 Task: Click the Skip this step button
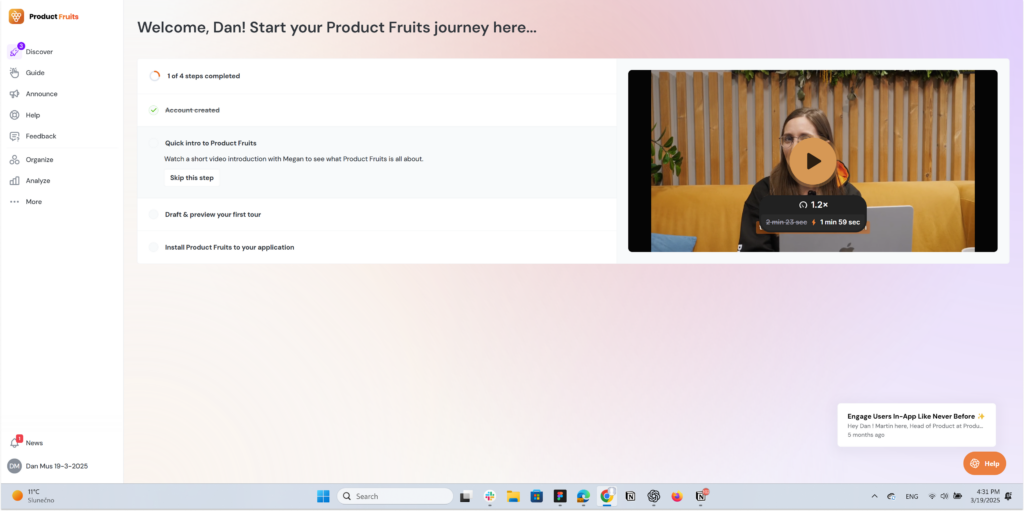point(192,178)
